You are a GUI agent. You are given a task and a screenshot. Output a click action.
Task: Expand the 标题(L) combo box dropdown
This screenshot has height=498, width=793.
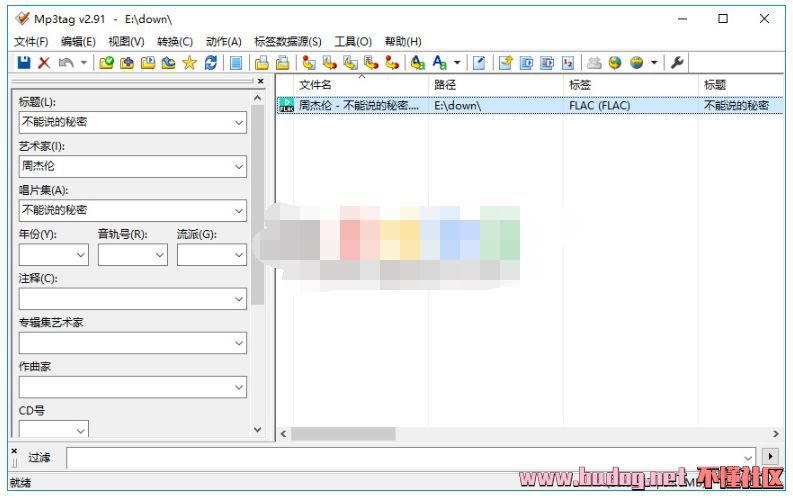coord(239,122)
